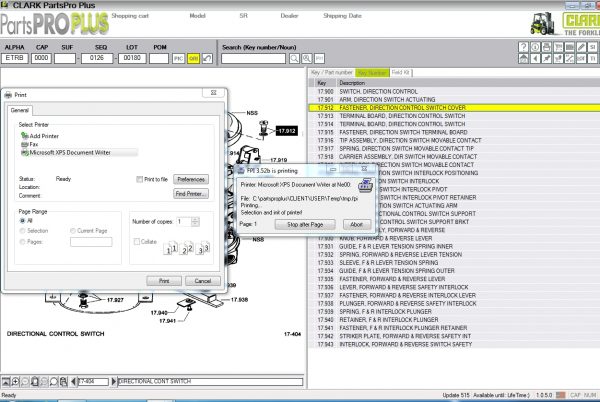Screen dimensions: 600x402
Task: Open the shopping cart toolbar icon
Action: tap(558, 47)
